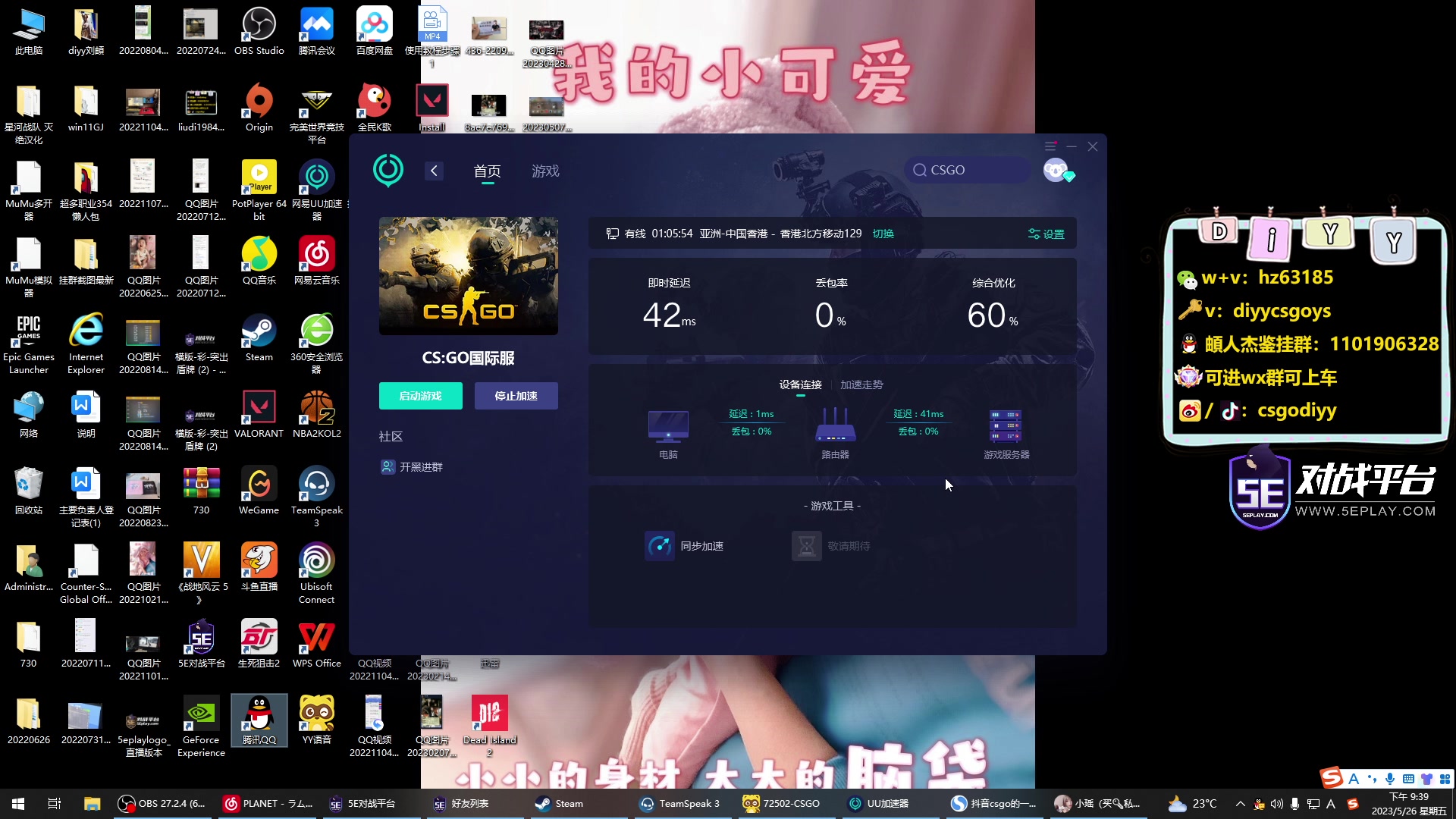Open File Explorer from taskbar
The width and height of the screenshot is (1456, 819).
pyautogui.click(x=92, y=804)
